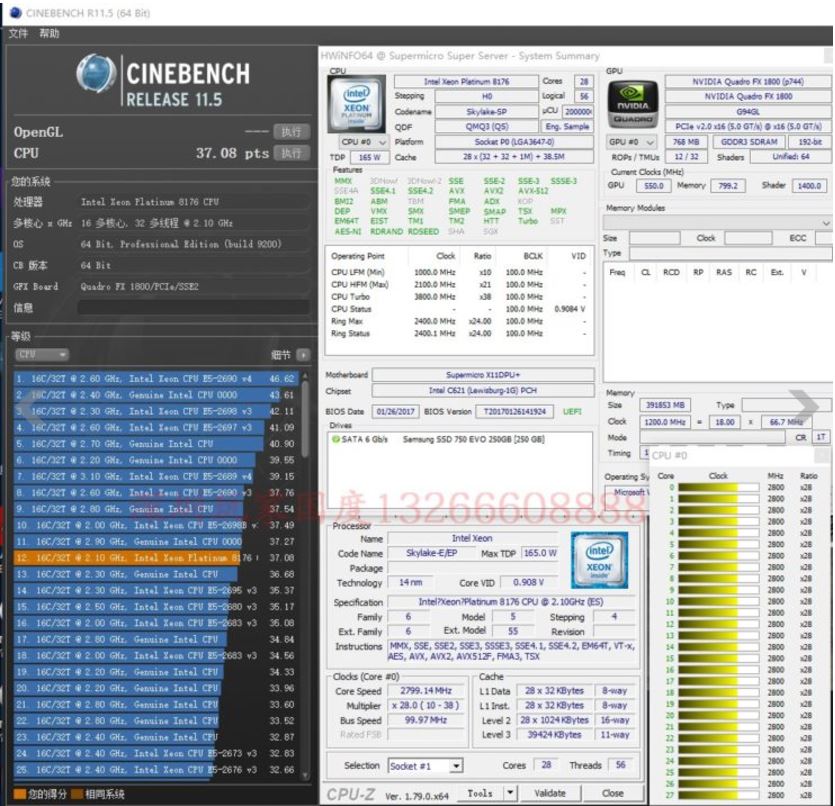Click the green SATA drive status icon
This screenshot has height=806, width=835.
click(x=335, y=439)
